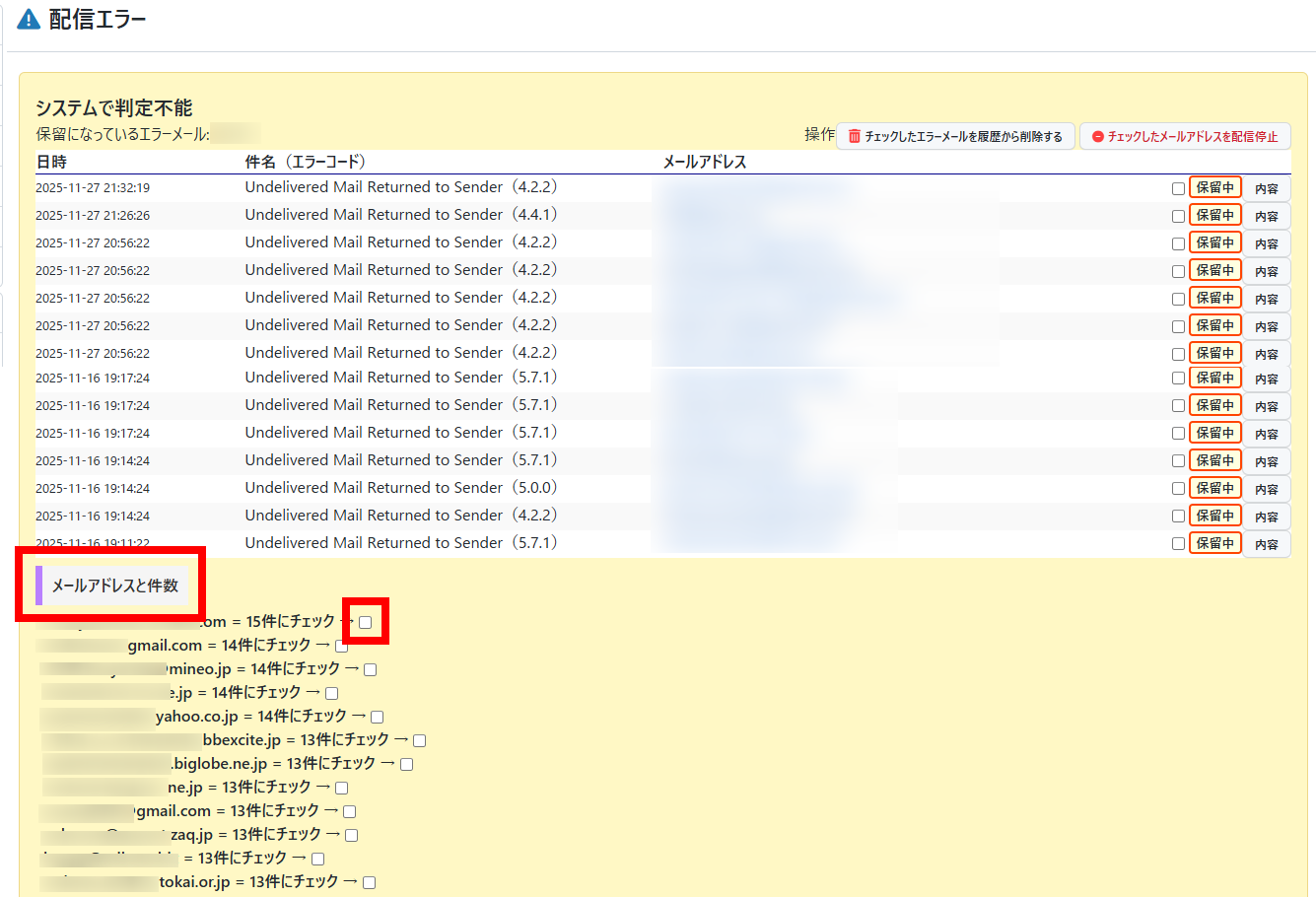This screenshot has width=1316, height=897.
Task: Click 保留中 status on the 5.0.0 row
Action: 1214,488
